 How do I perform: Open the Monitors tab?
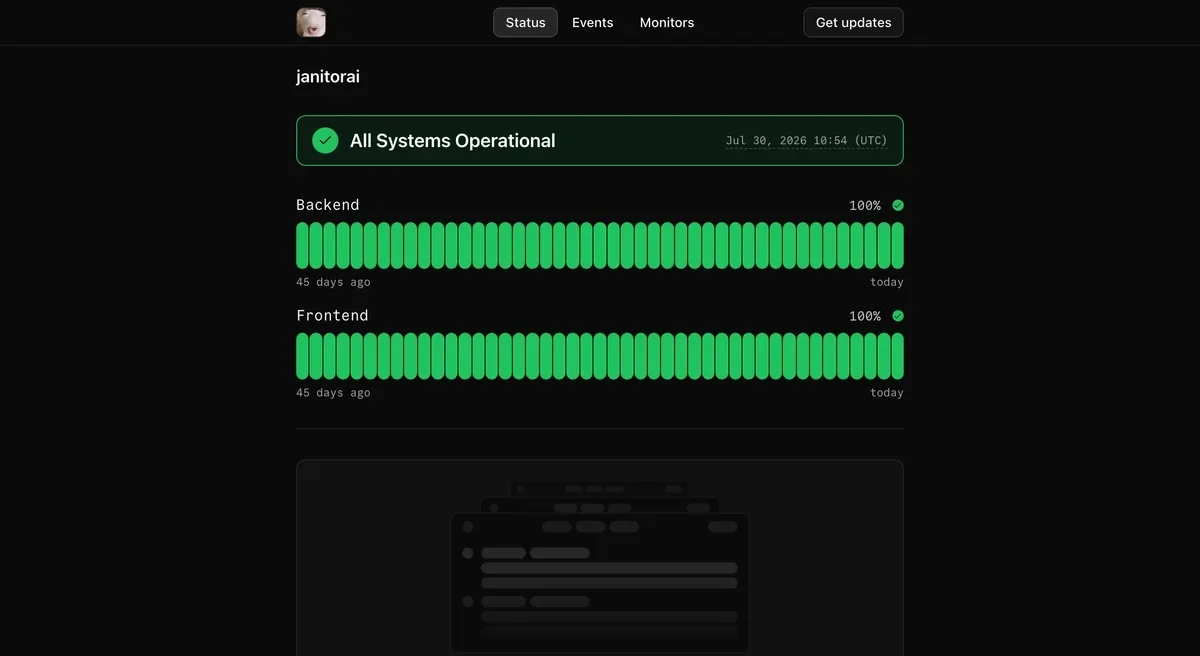point(667,22)
